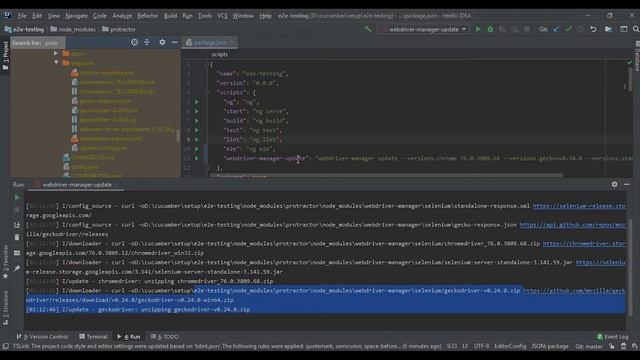Viewport: 640px width, 360px height.
Task: Click the Search Everywhere magnifier icon
Action: coord(636,29)
